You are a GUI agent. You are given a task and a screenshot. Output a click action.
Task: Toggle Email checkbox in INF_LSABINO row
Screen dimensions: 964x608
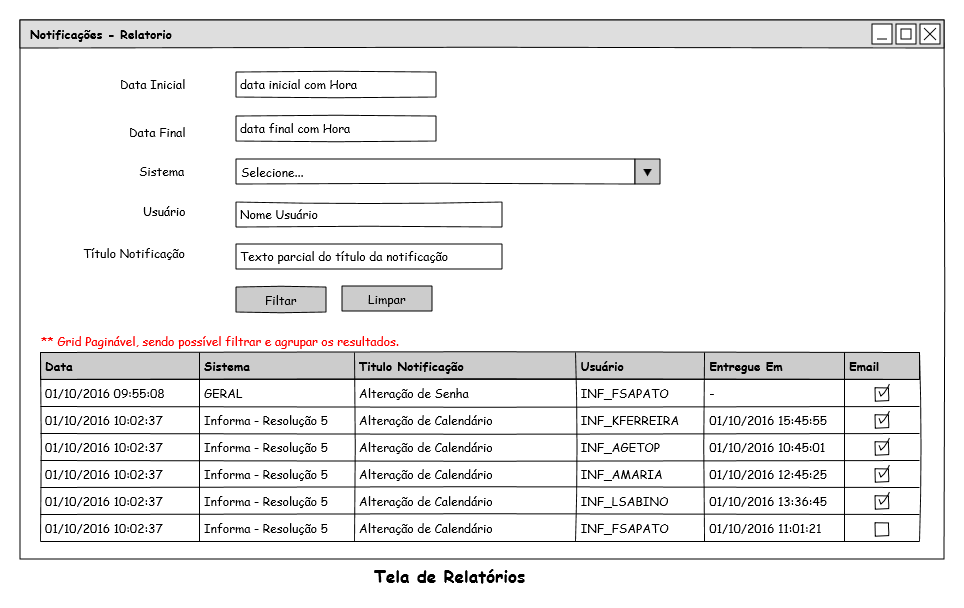pyautogui.click(x=881, y=502)
